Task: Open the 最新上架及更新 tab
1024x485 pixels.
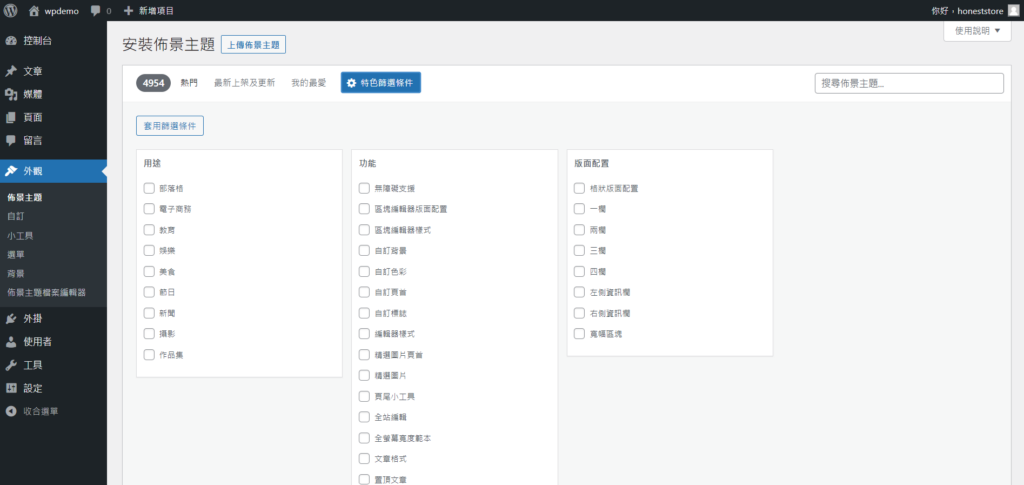Action: click(x=244, y=83)
